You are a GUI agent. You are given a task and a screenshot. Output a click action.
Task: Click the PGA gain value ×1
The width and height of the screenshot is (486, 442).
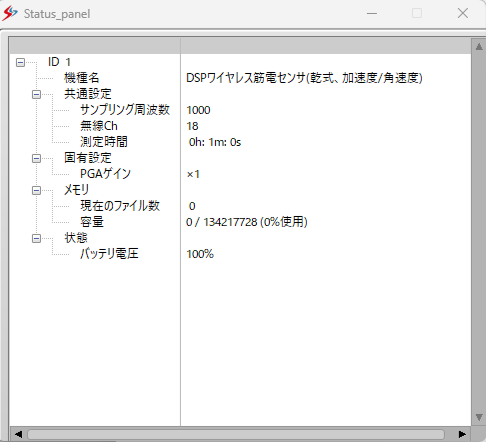[x=193, y=174]
